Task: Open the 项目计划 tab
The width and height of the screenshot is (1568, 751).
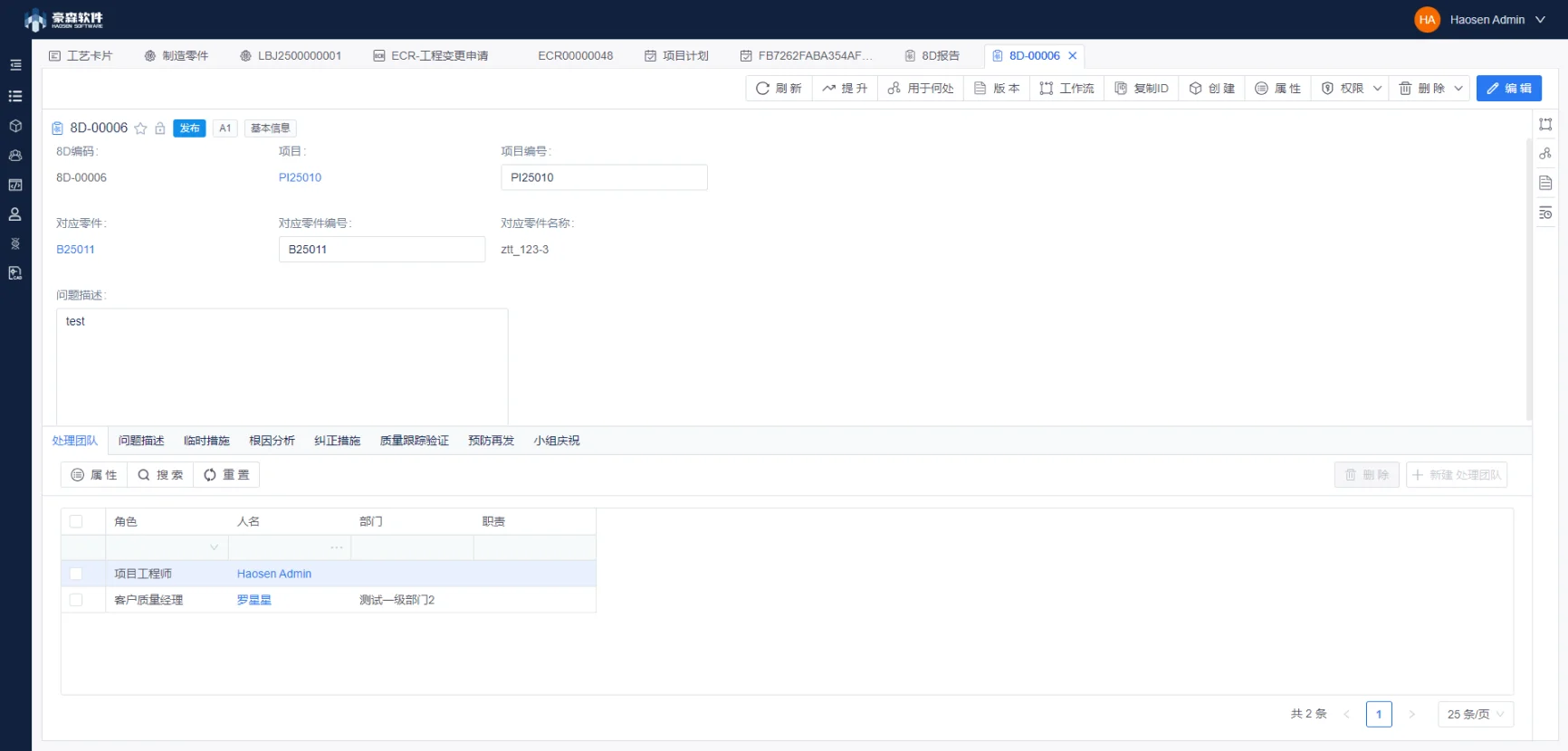Action: click(676, 56)
